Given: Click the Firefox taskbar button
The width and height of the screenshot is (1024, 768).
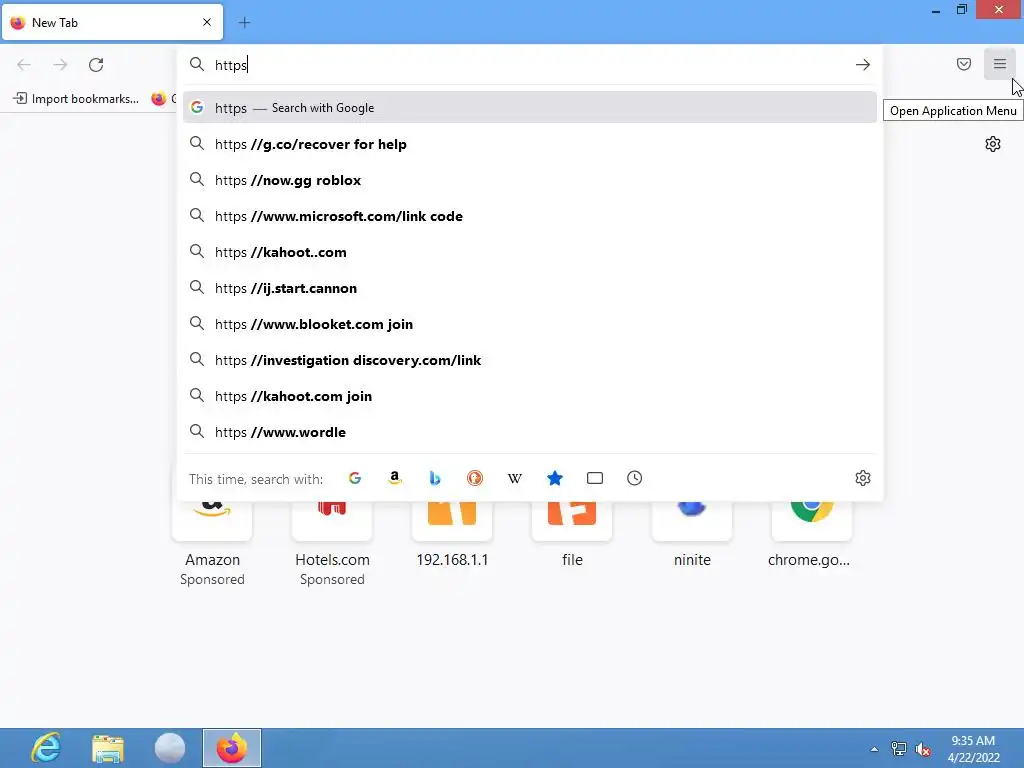Looking at the screenshot, I should point(232,748).
